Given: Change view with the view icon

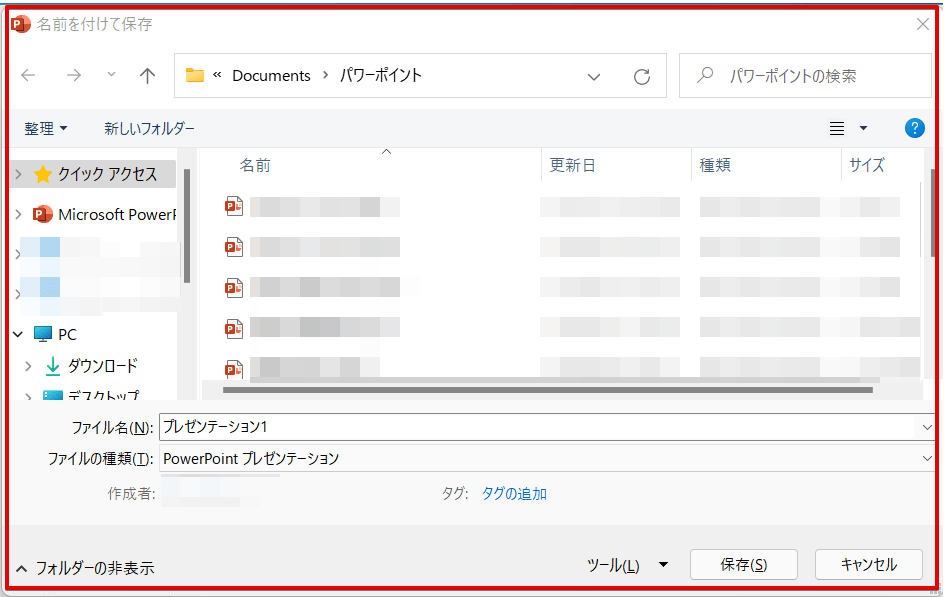Looking at the screenshot, I should coord(837,128).
